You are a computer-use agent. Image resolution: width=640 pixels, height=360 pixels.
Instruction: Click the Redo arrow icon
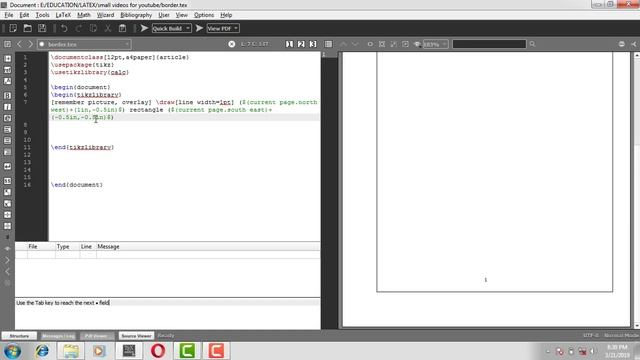[x=79, y=28]
